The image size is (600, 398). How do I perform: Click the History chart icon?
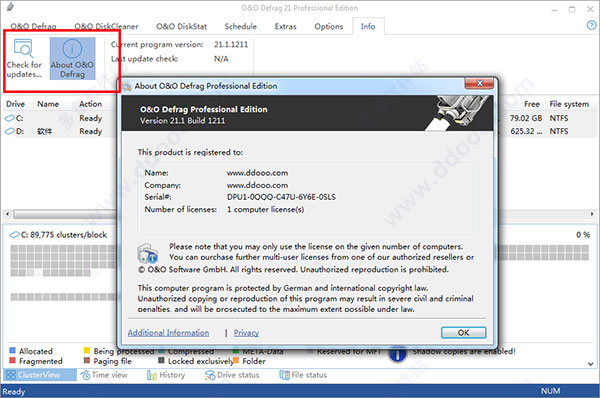click(x=152, y=375)
